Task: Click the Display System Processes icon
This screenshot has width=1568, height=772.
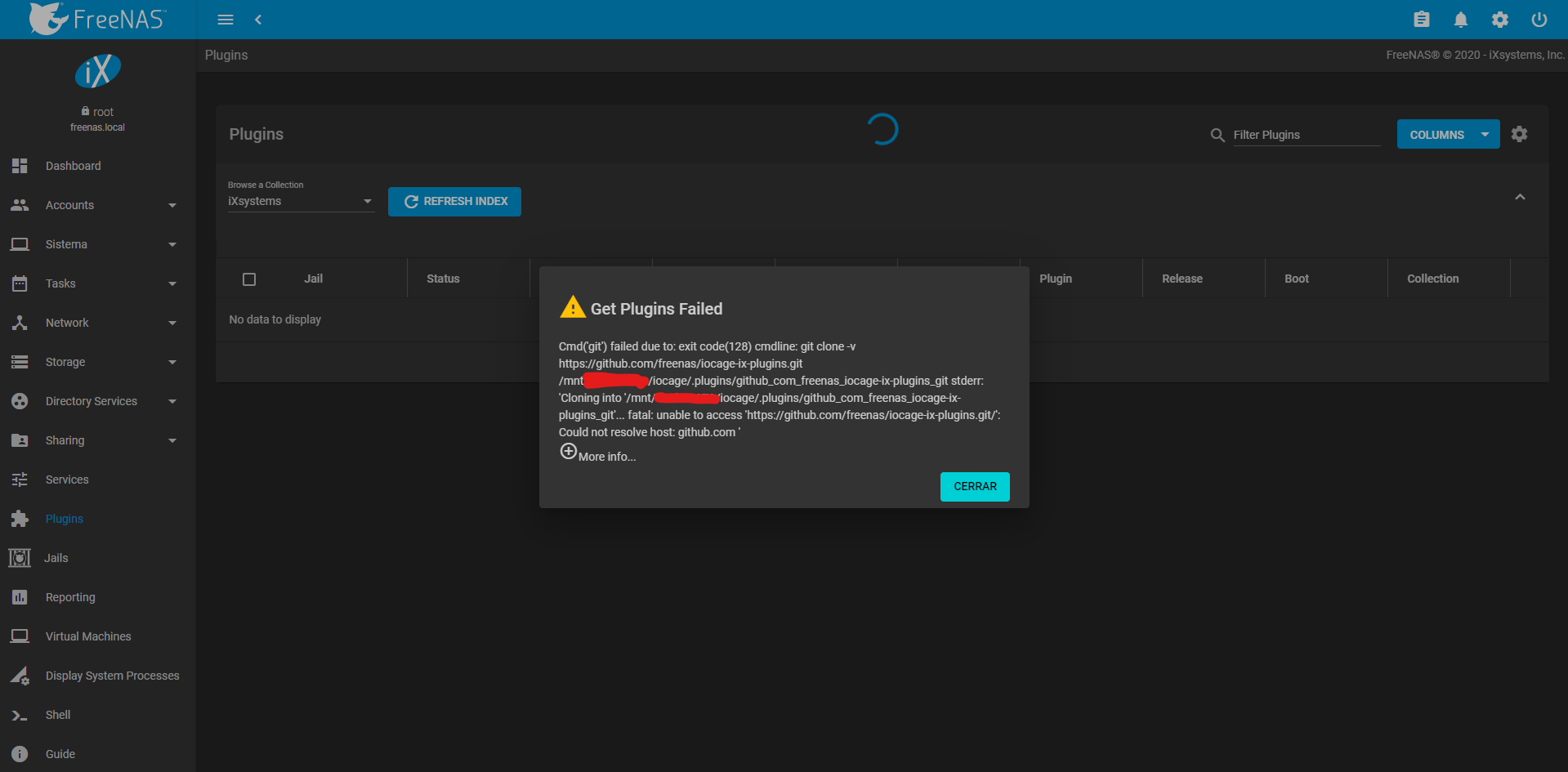Action: [20, 676]
